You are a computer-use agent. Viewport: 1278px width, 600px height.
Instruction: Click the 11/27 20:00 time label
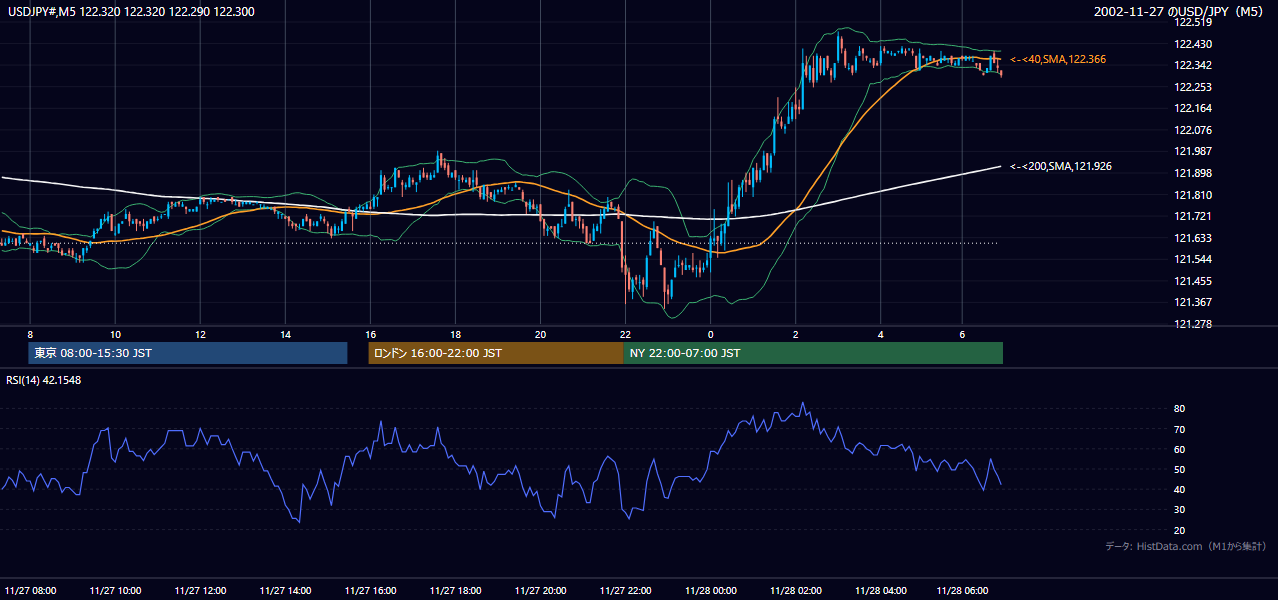540,590
